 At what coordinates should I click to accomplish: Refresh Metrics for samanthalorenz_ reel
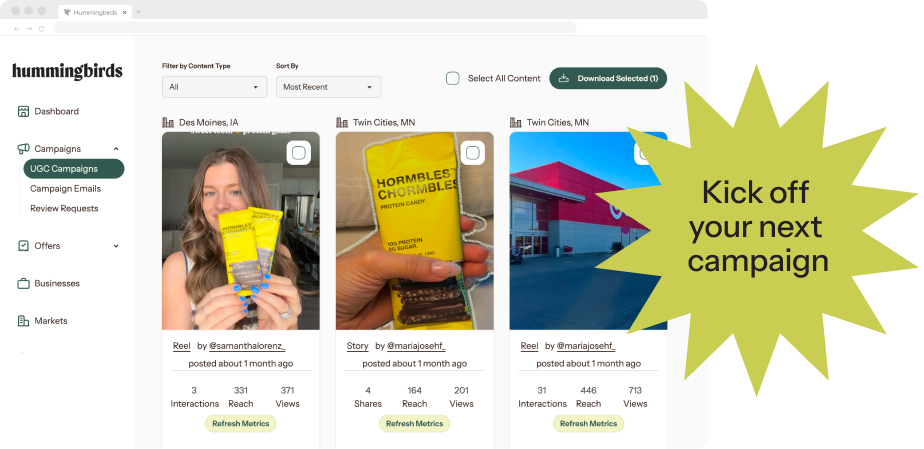(x=240, y=424)
